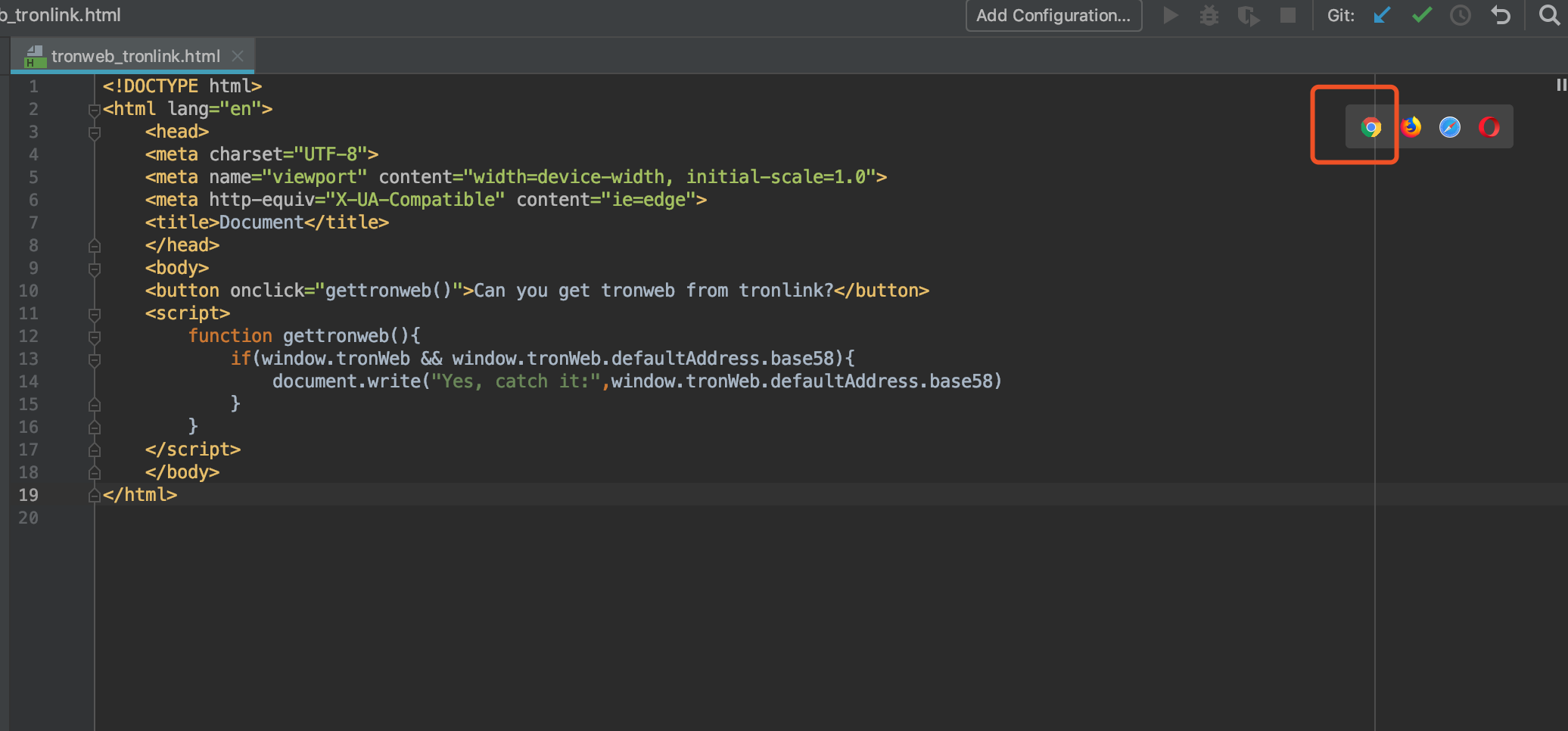The image size is (1568, 731).
Task: Click Run with Coverage icon
Action: [1248, 15]
